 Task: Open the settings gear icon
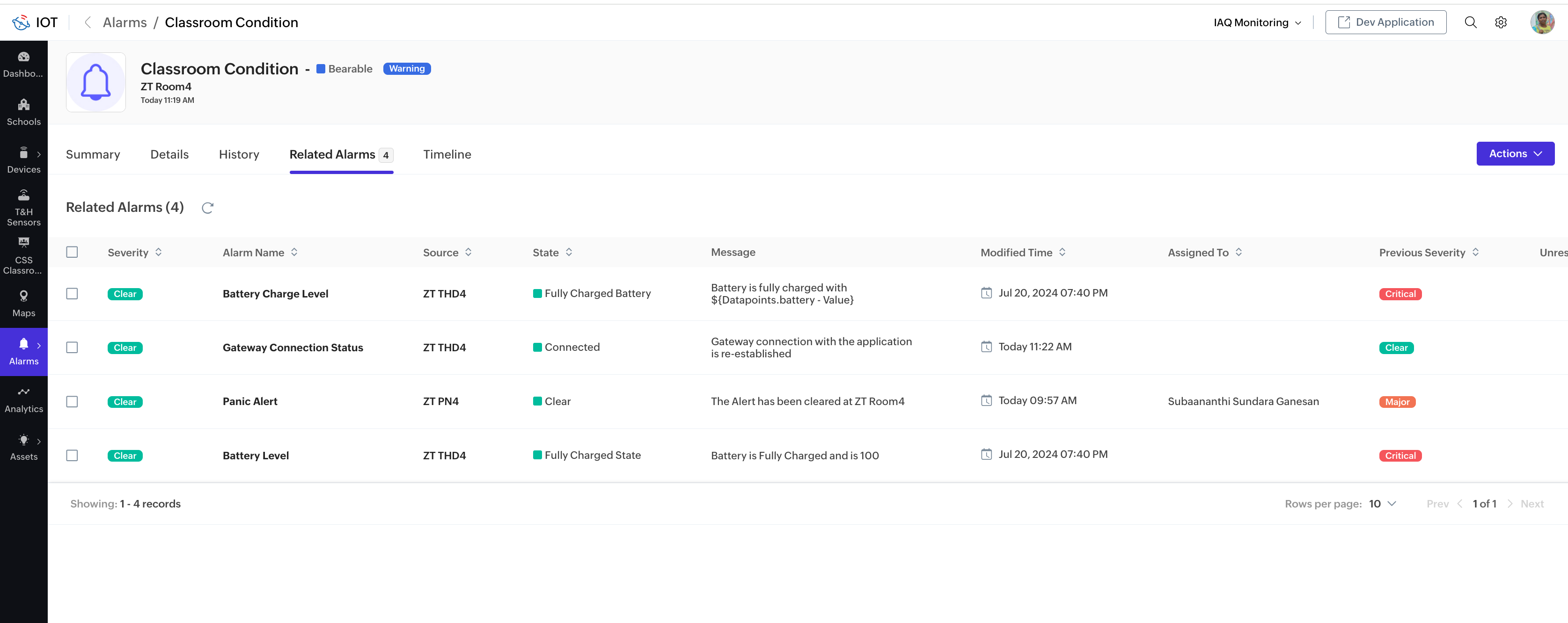tap(1501, 22)
